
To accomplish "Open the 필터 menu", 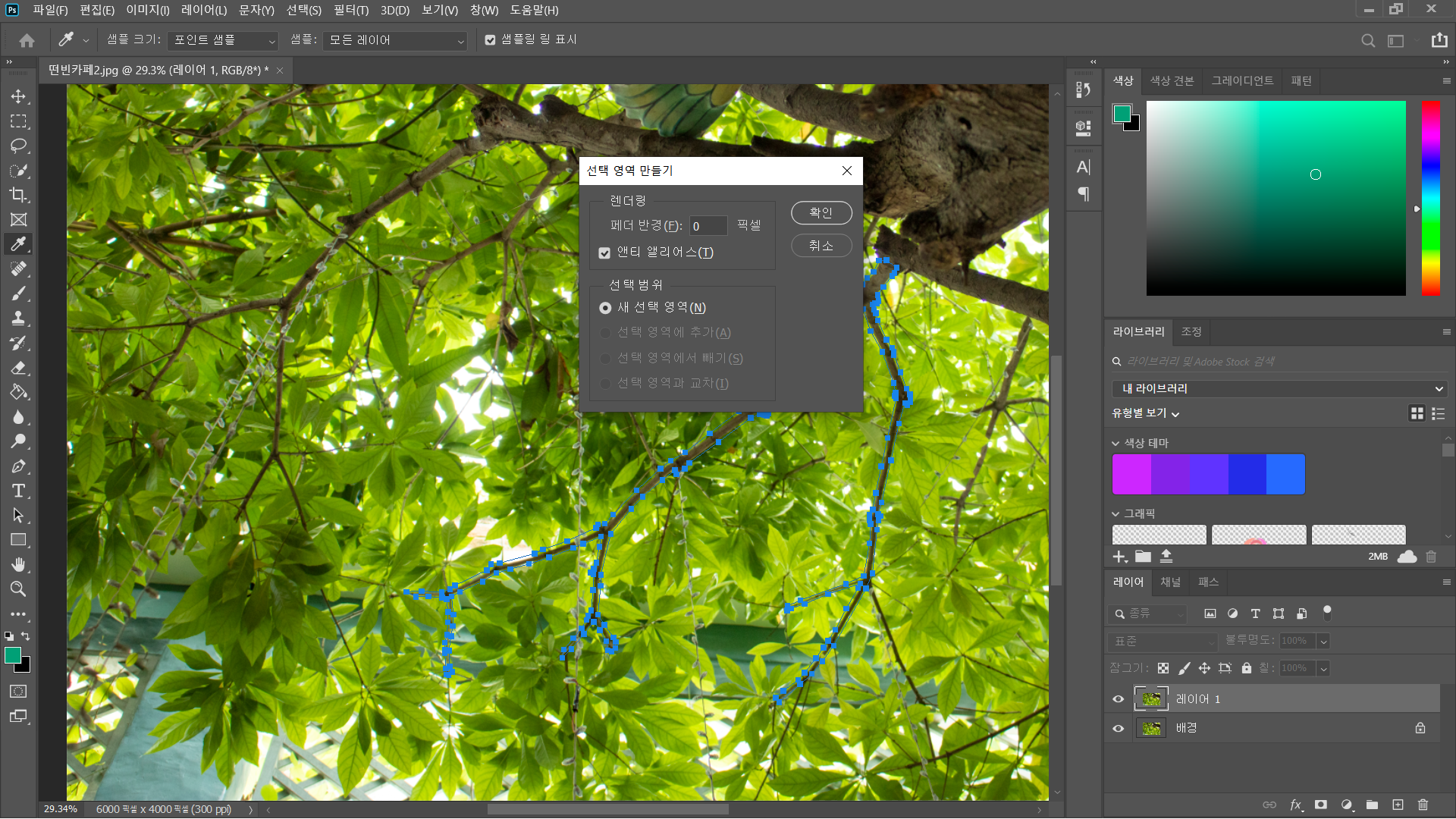I will 350,10.
